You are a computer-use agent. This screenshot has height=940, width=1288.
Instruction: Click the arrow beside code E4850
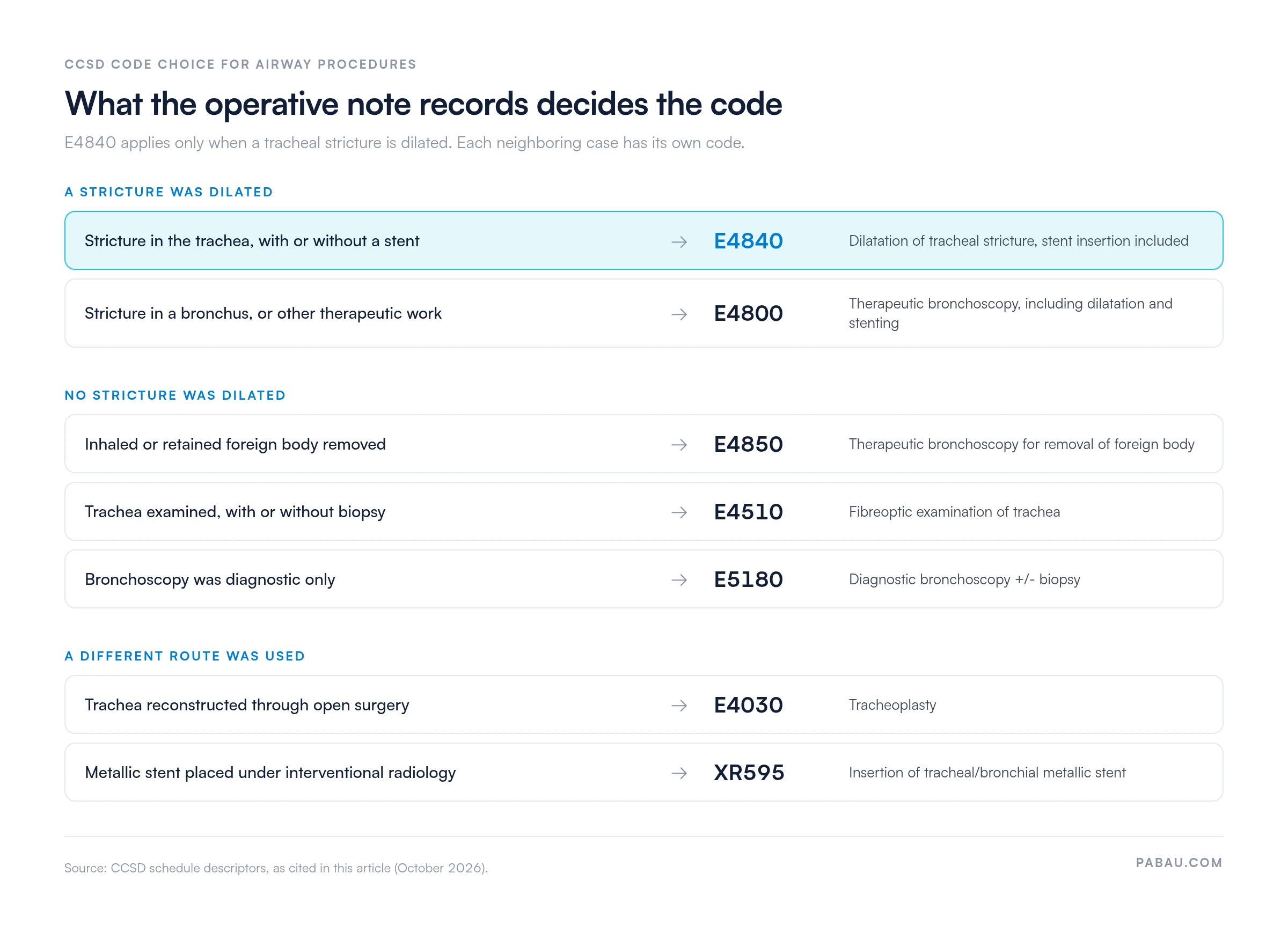pos(678,444)
